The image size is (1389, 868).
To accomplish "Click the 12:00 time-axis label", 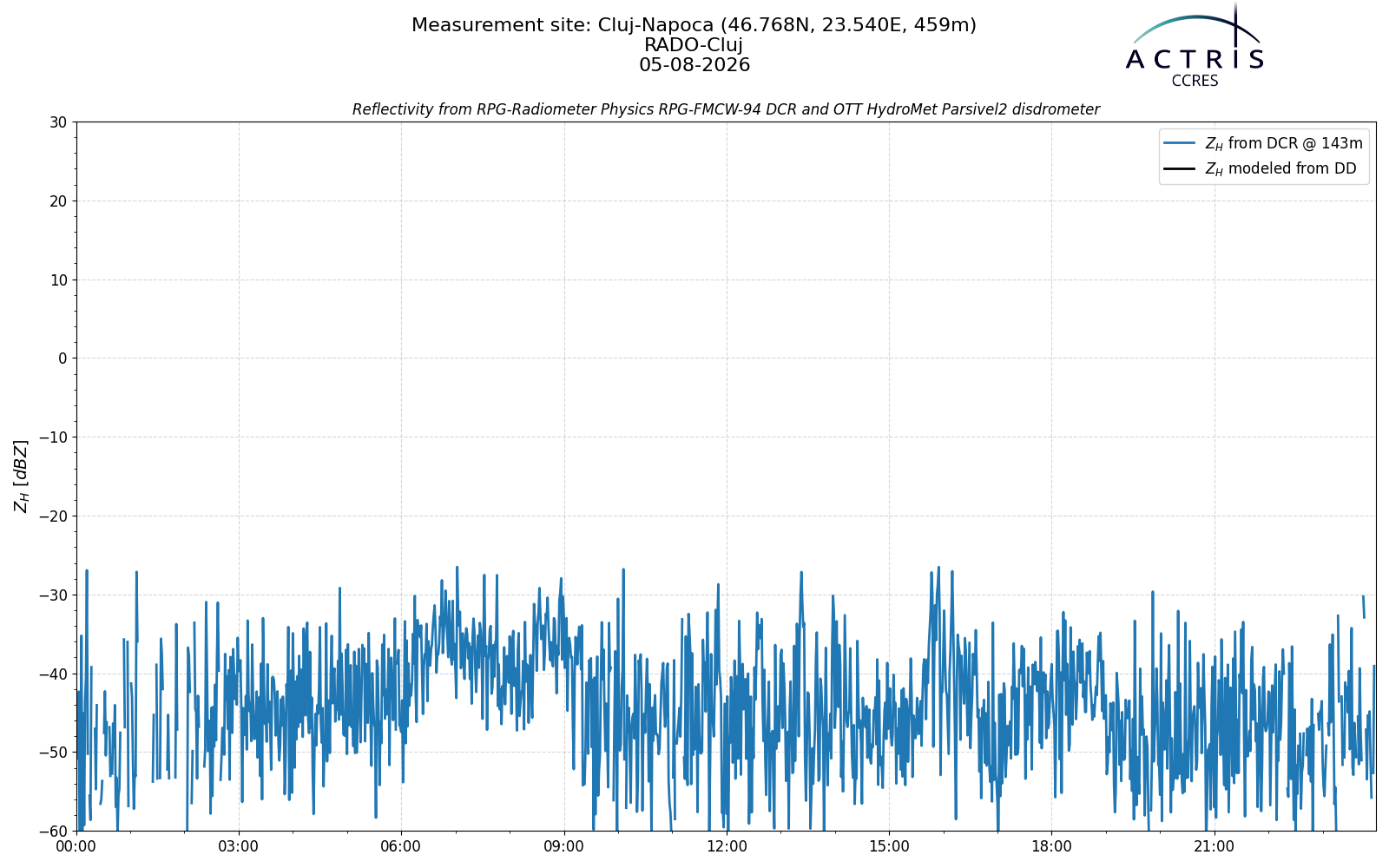I will pos(727,846).
